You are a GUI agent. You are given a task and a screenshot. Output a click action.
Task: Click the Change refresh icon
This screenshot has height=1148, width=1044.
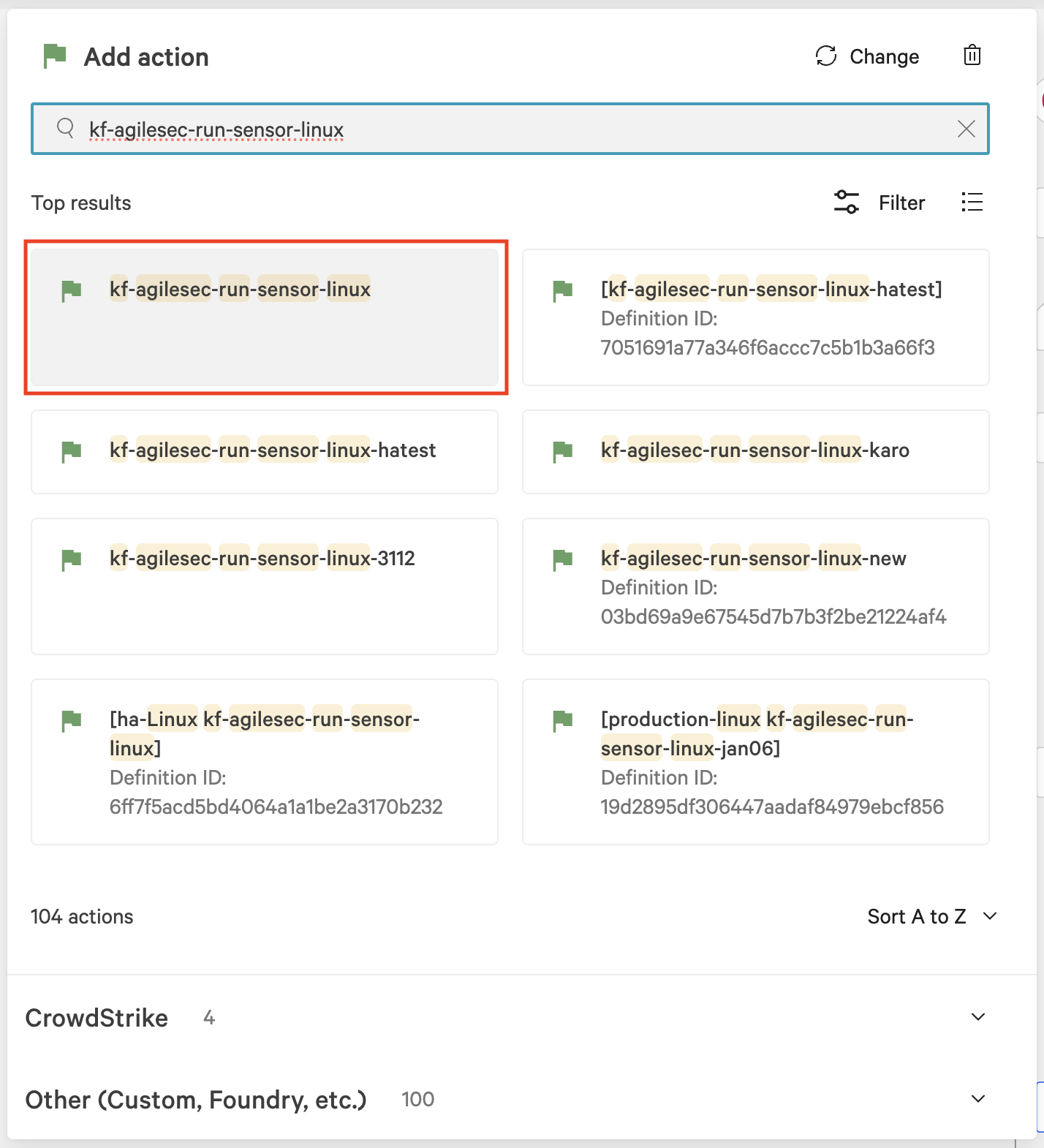point(826,56)
